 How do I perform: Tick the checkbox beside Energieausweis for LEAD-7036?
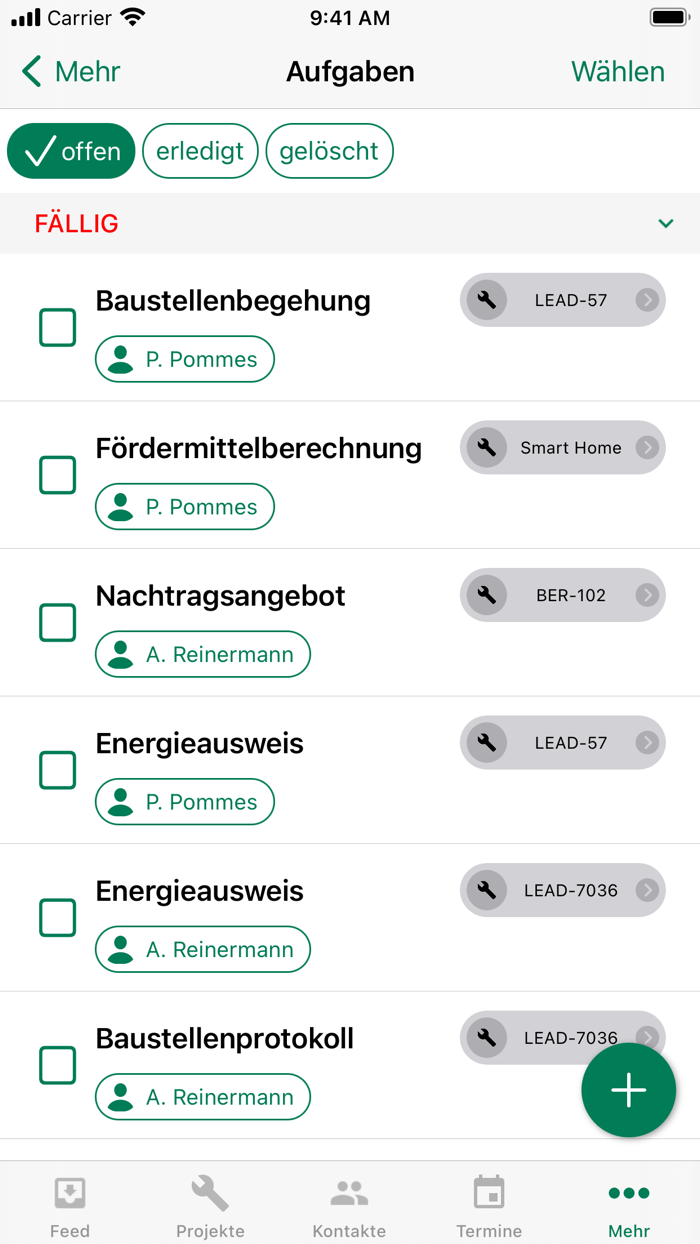pyautogui.click(x=57, y=917)
